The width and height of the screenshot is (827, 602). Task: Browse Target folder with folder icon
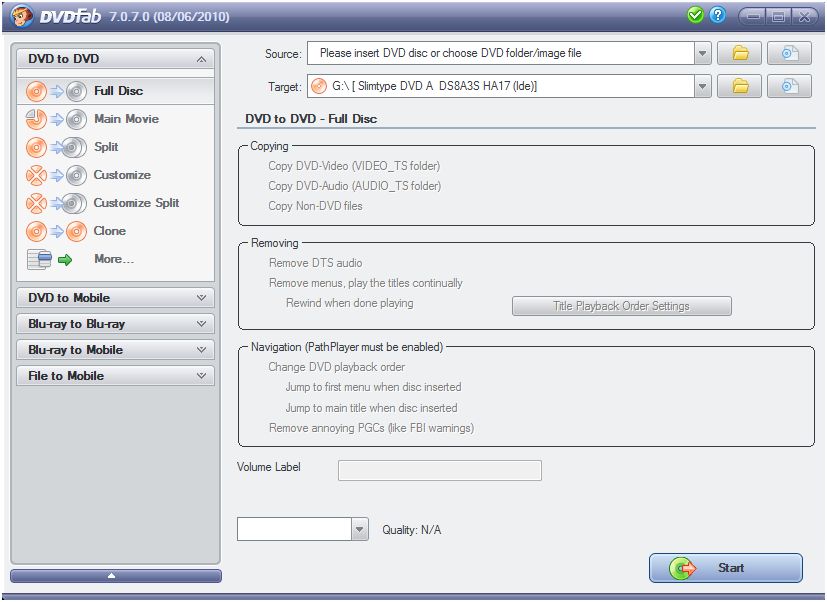point(739,86)
